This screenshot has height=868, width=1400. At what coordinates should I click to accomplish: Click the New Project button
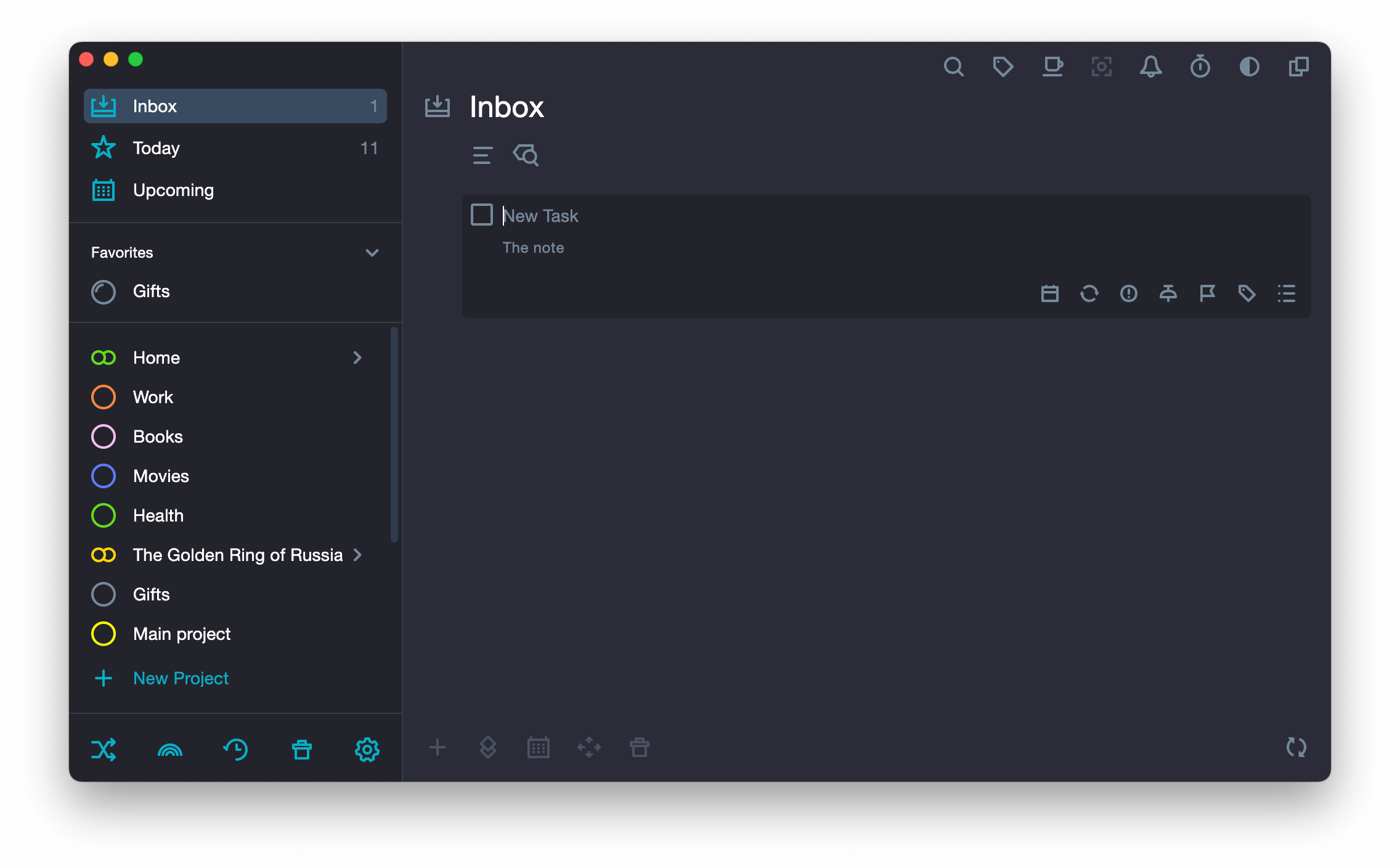coord(161,678)
